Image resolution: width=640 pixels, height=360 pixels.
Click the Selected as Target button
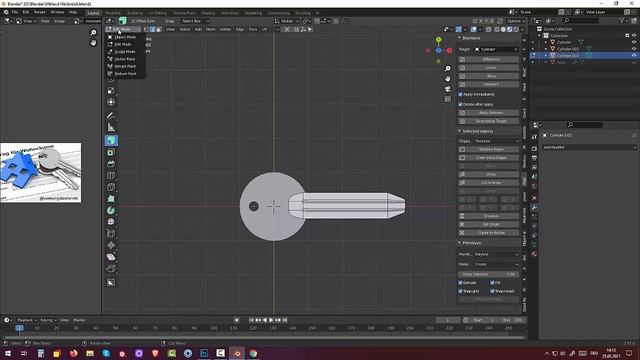[x=489, y=121]
